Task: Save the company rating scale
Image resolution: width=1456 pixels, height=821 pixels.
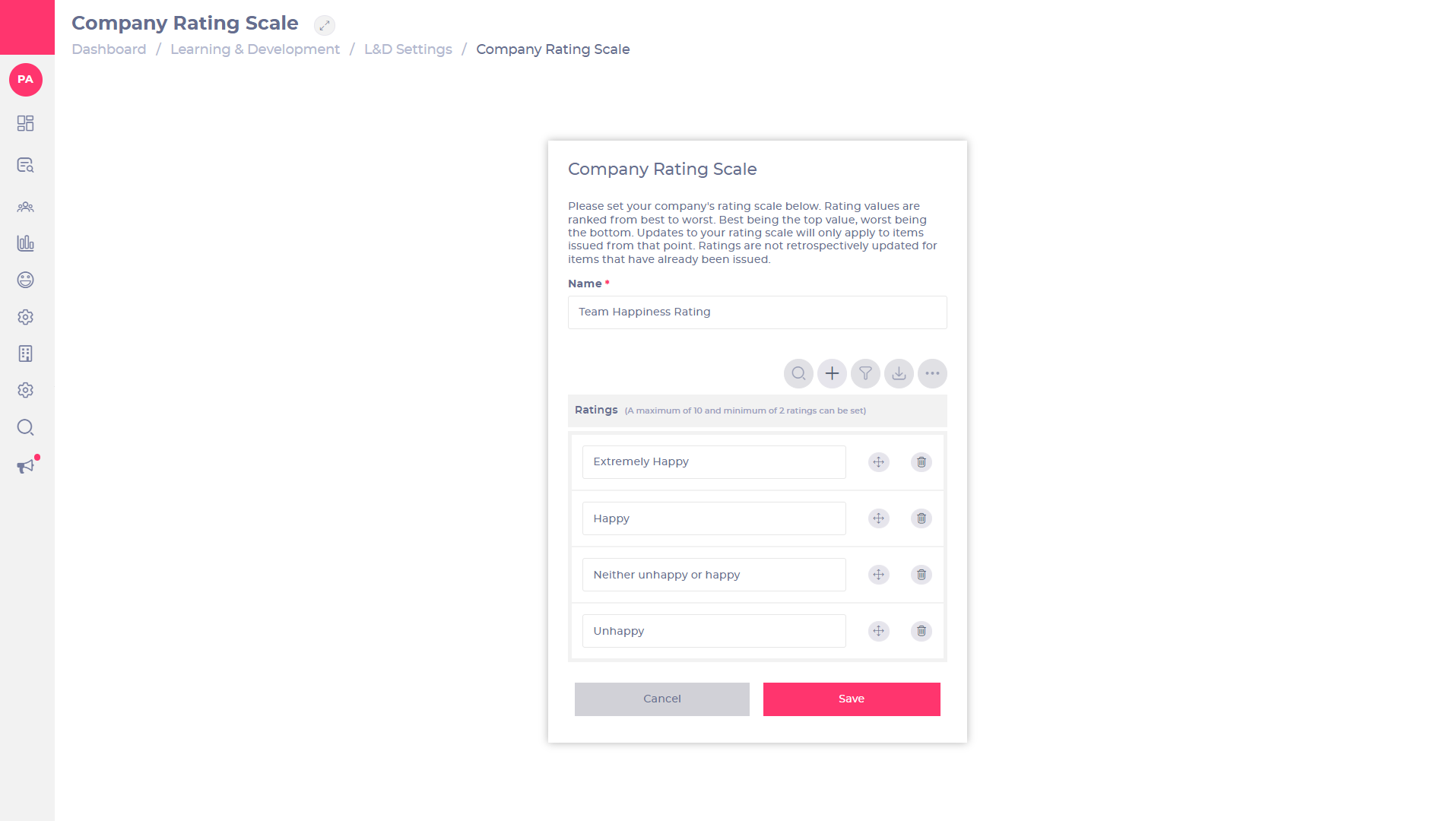Action: 852,699
